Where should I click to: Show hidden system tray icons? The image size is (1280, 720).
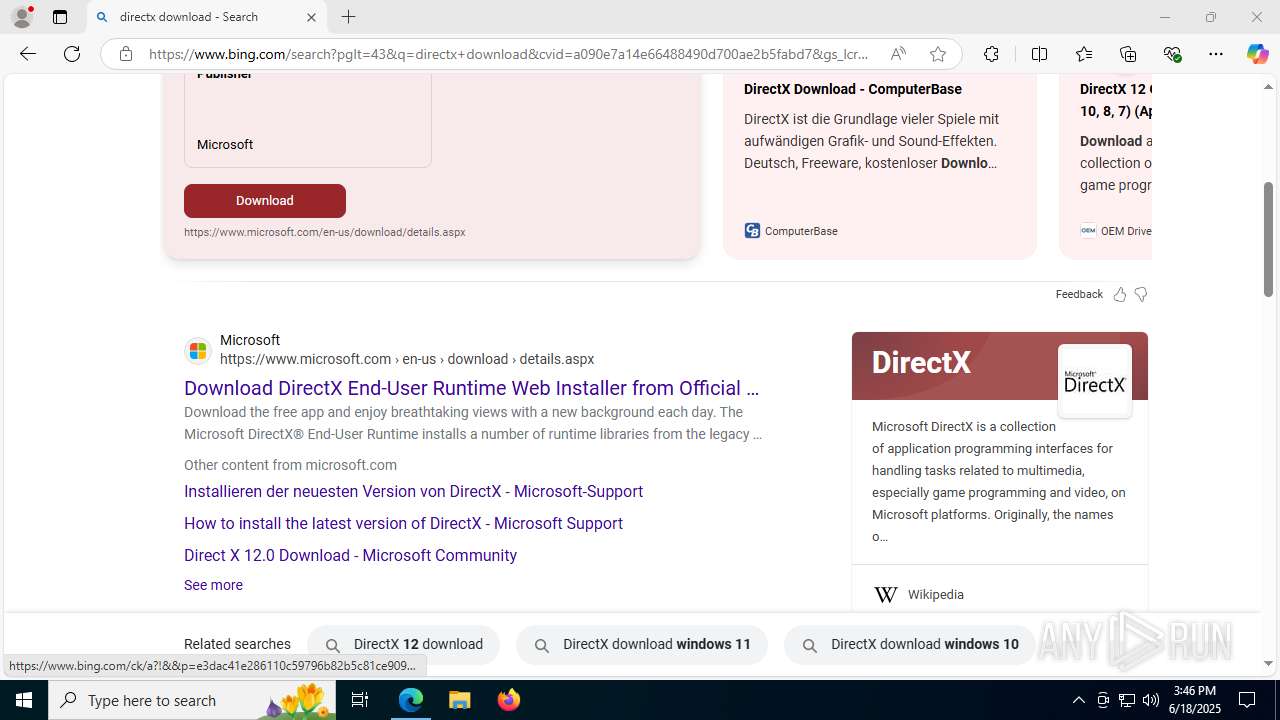1078,700
